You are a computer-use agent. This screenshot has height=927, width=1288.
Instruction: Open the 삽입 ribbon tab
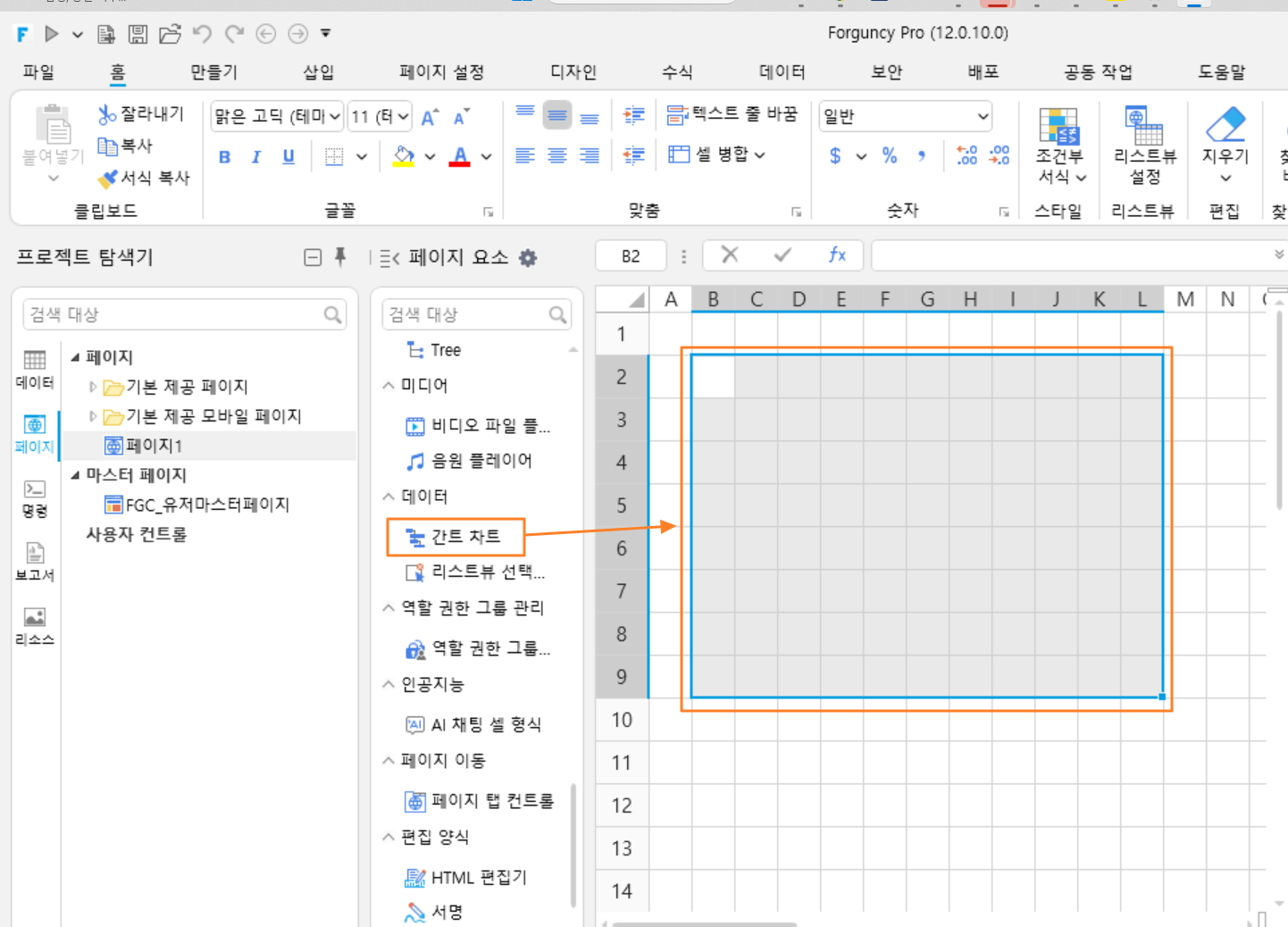(x=318, y=72)
